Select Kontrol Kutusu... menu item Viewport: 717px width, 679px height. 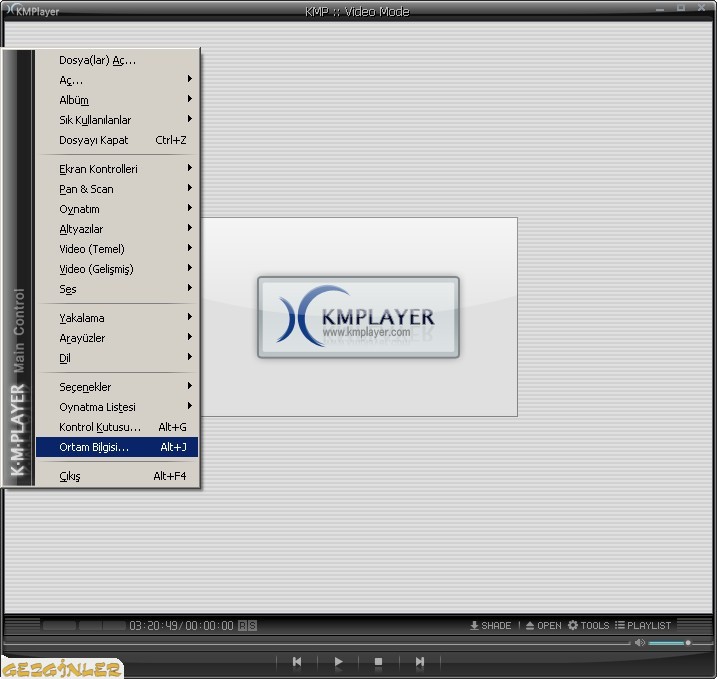point(117,428)
